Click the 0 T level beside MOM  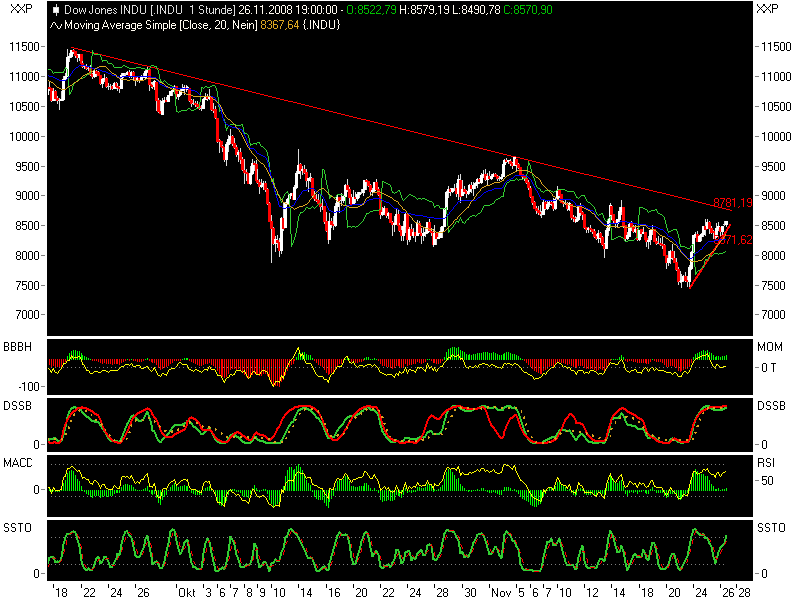pos(768,367)
